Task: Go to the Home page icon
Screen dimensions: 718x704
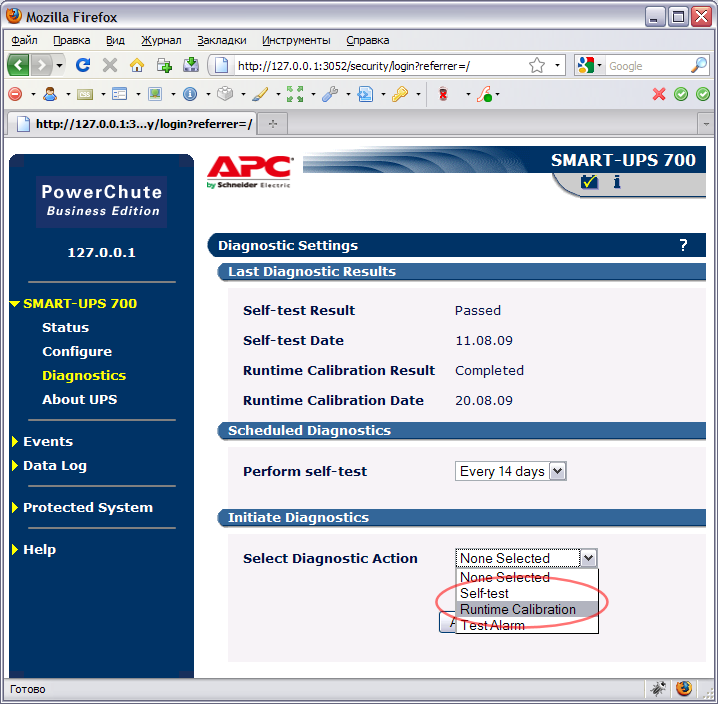Action: point(136,65)
